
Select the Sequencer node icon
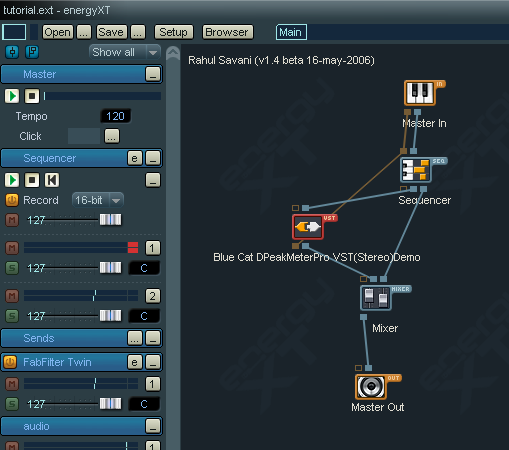[x=416, y=170]
